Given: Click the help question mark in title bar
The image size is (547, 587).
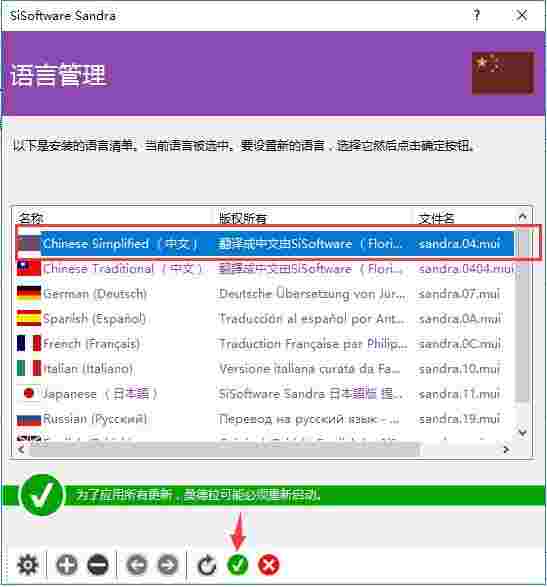Looking at the screenshot, I should pyautogui.click(x=477, y=16).
